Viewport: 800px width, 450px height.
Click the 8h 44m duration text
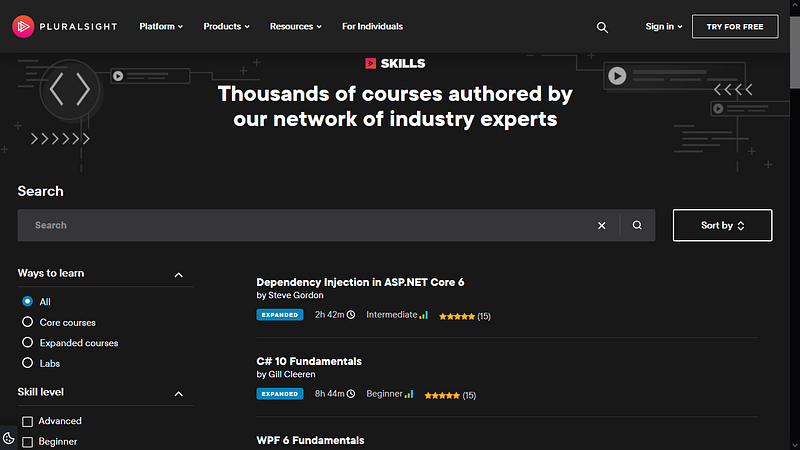[330, 394]
